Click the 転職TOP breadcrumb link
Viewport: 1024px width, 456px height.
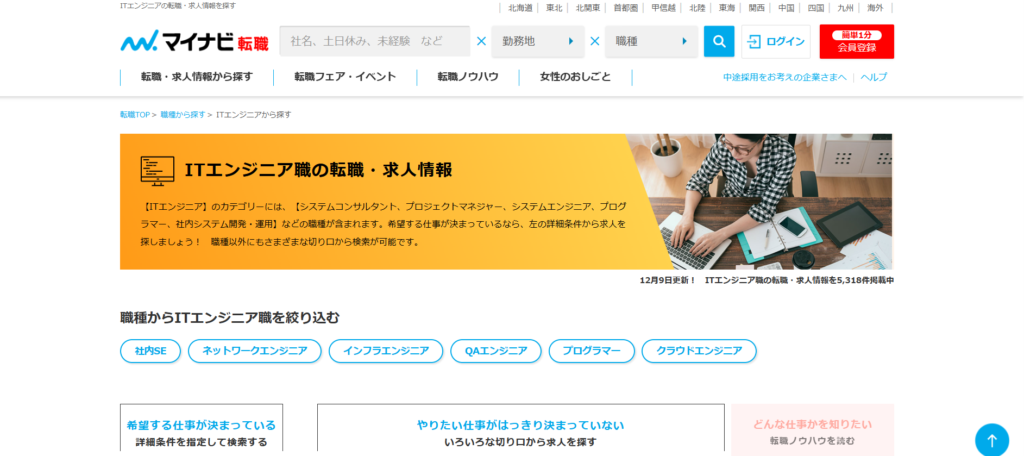(x=135, y=115)
